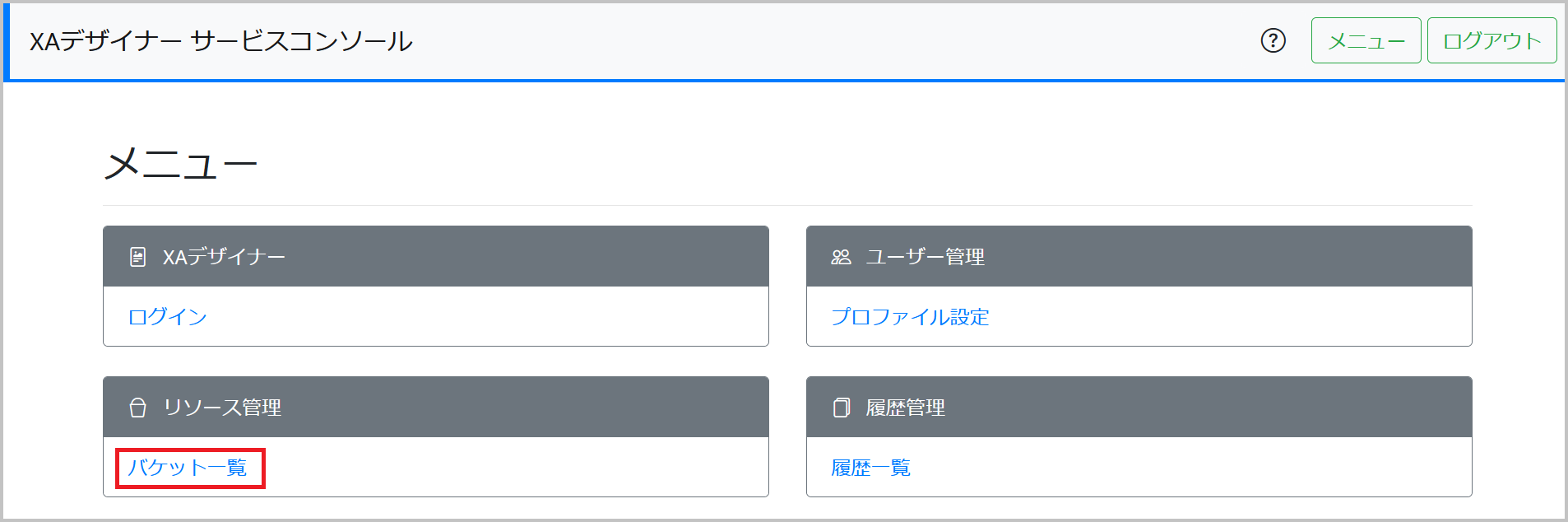Viewport: 1568px width, 522px height.
Task: Open プロファイル設定 under ユーザー管理
Action: click(x=912, y=315)
